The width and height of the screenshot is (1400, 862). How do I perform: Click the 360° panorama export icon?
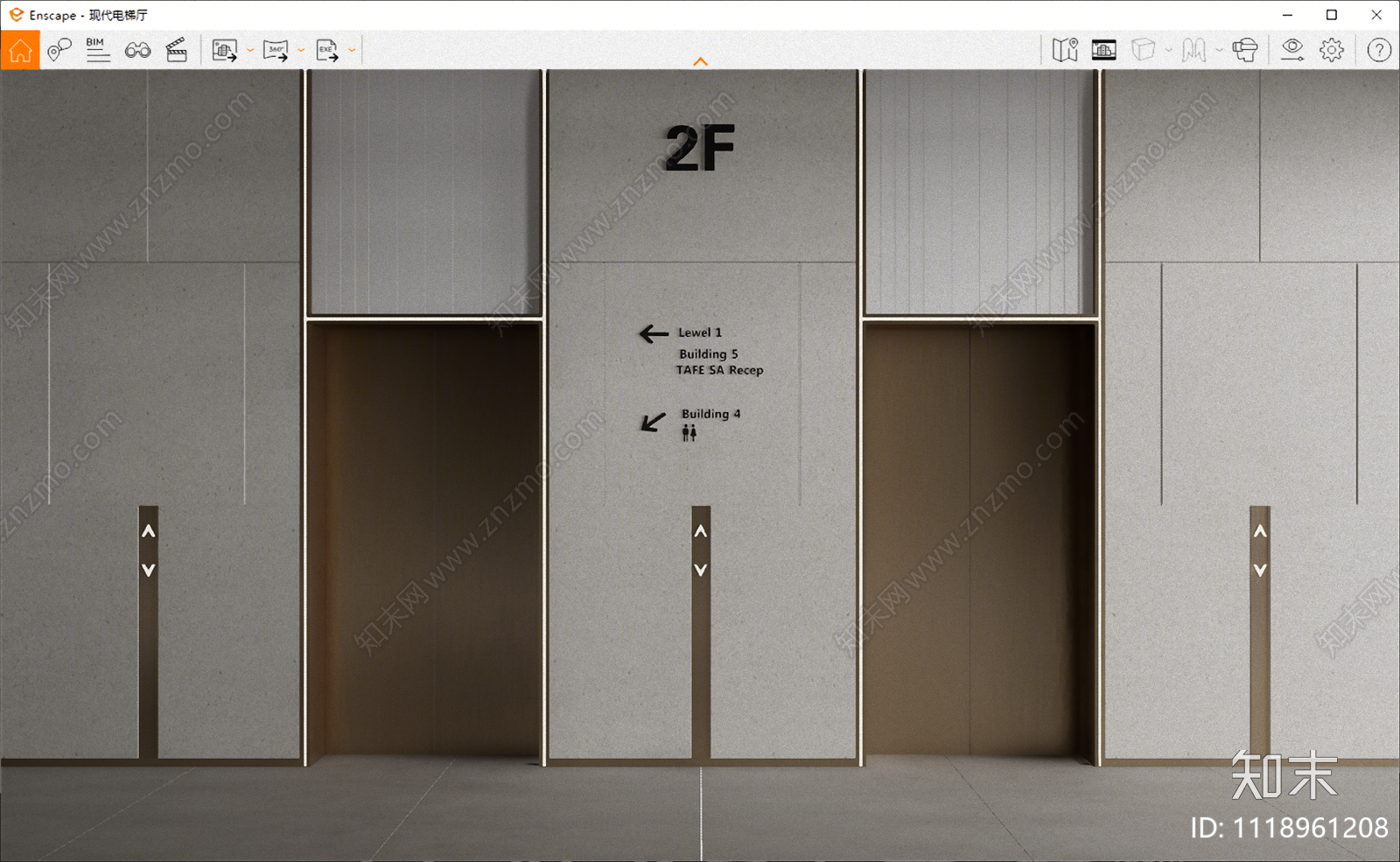click(276, 50)
